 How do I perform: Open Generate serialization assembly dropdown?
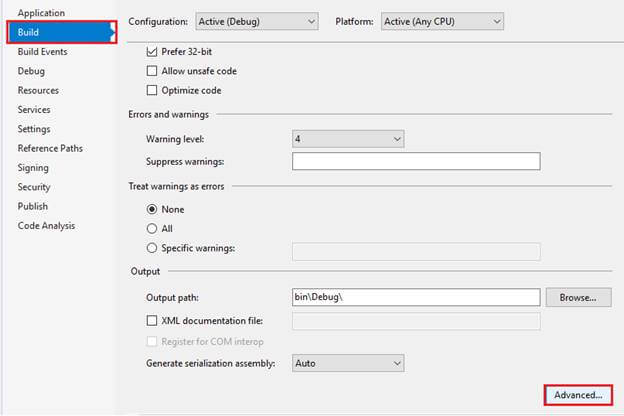coord(348,363)
